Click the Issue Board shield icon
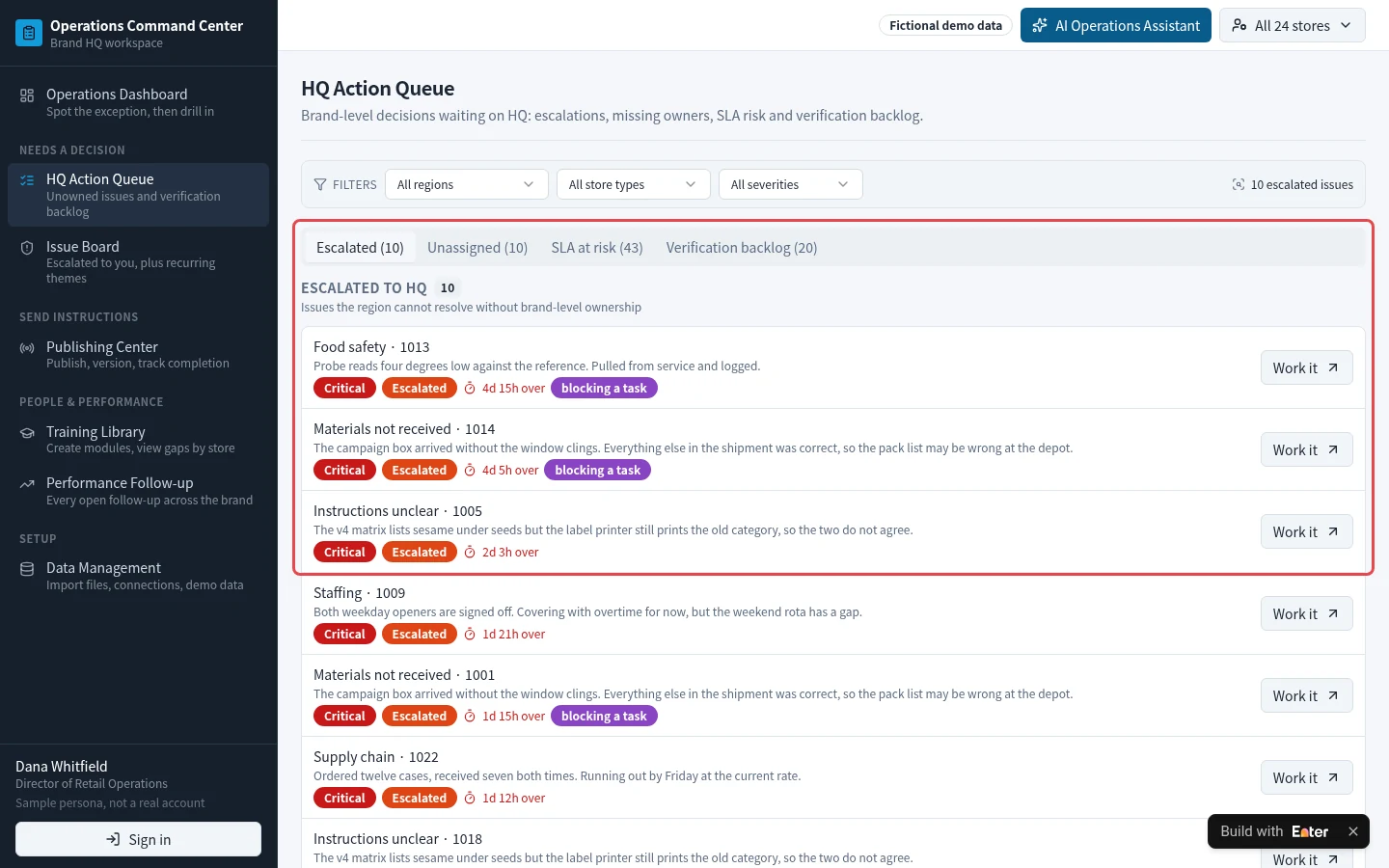 pos(27,247)
